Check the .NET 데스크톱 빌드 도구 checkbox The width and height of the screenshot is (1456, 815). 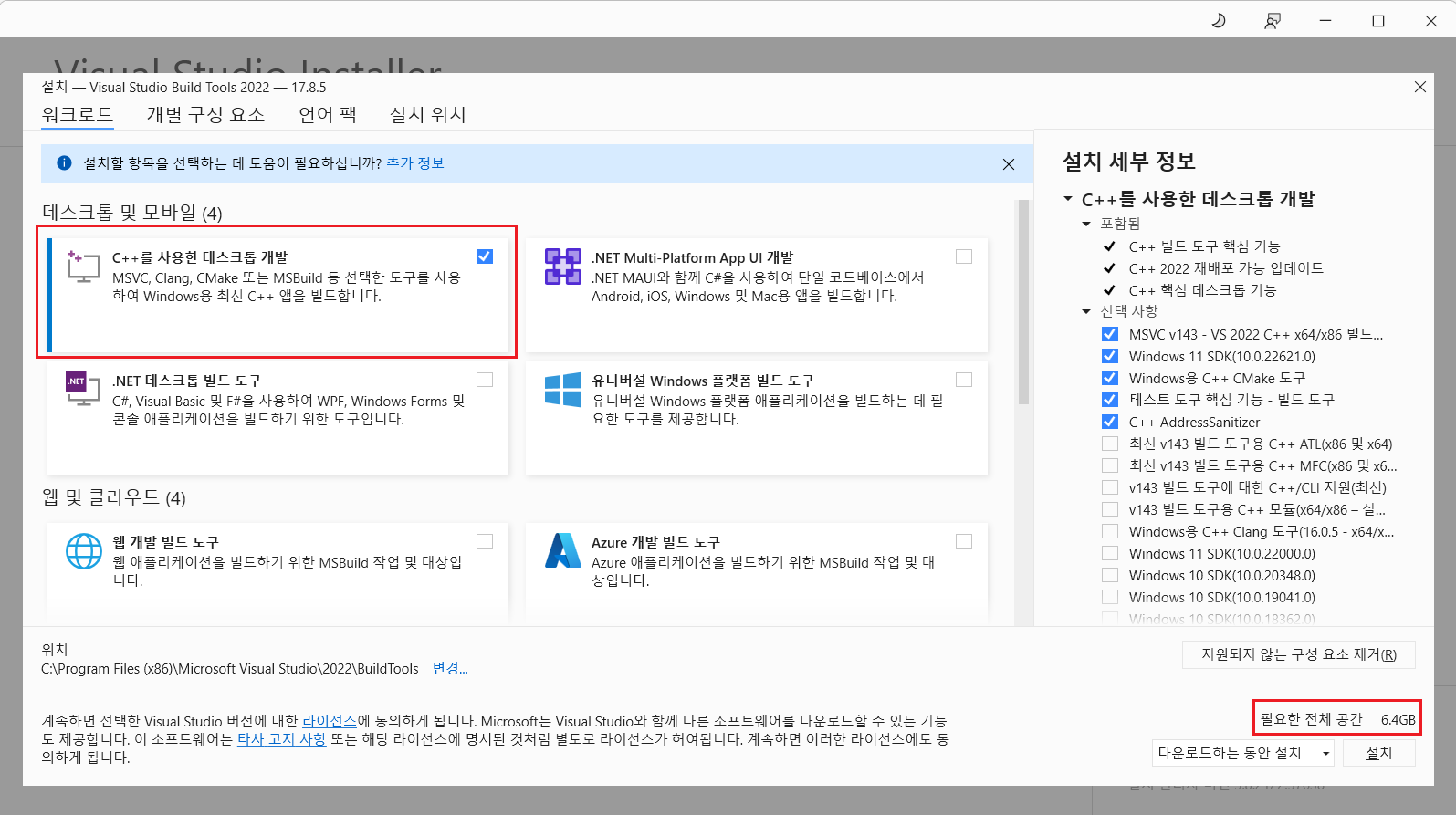pyautogui.click(x=485, y=380)
